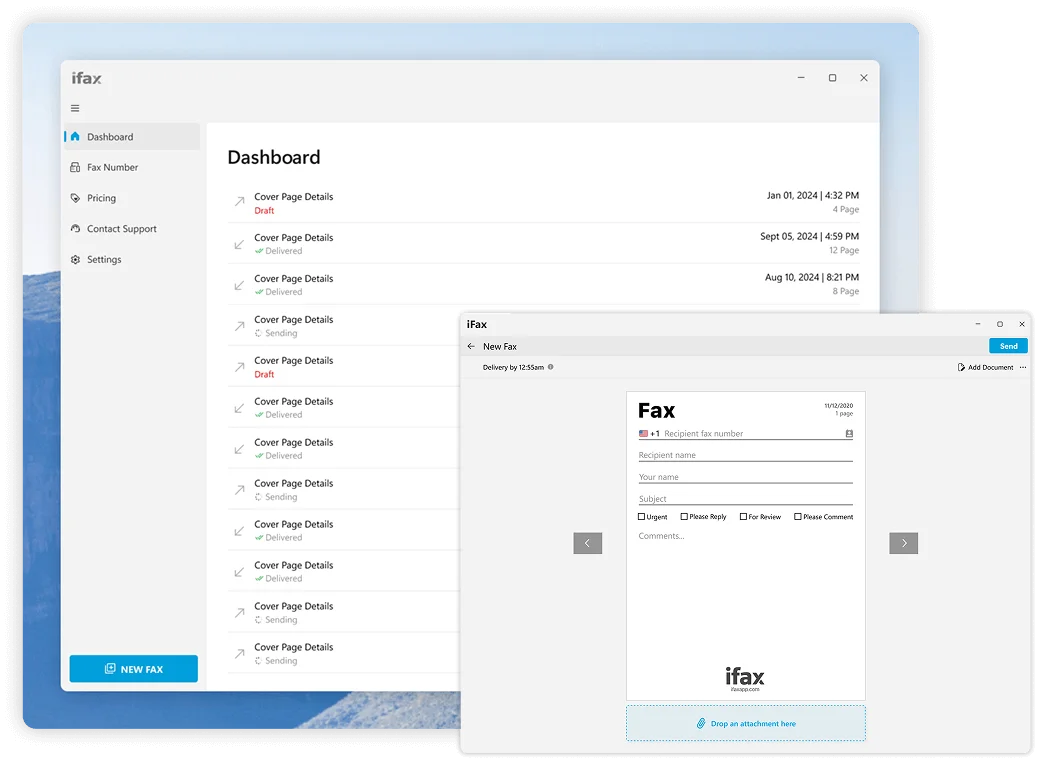1037x759 pixels.
Task: Click the Contact Support headset icon
Action: tap(75, 229)
